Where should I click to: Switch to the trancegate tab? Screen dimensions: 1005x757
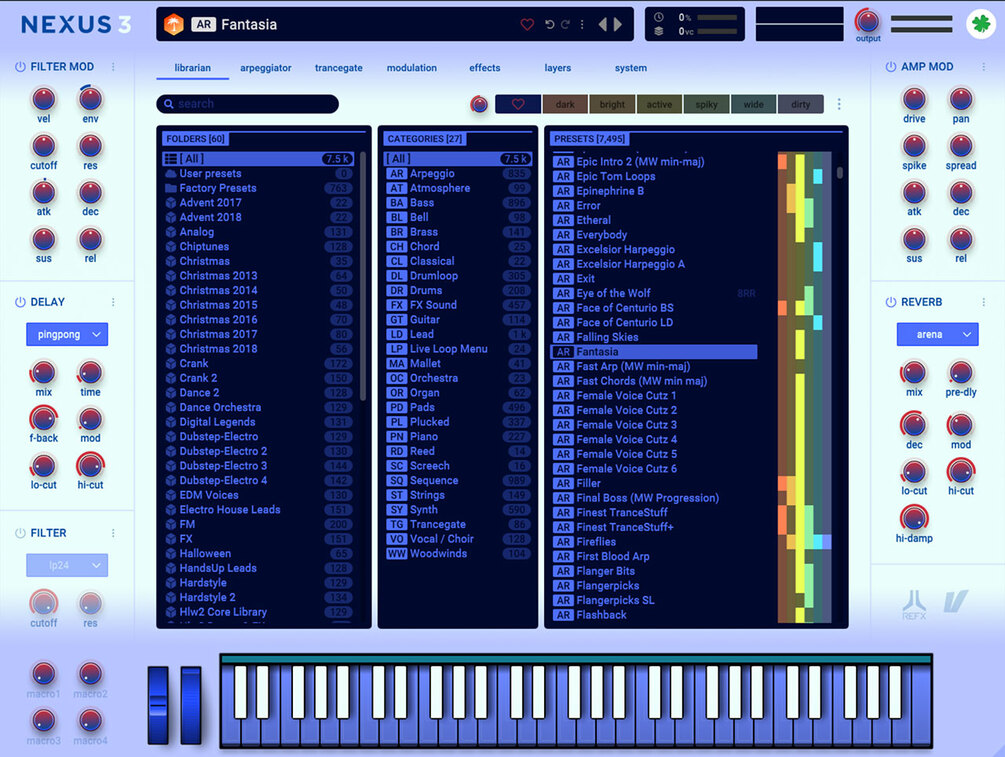coord(338,68)
